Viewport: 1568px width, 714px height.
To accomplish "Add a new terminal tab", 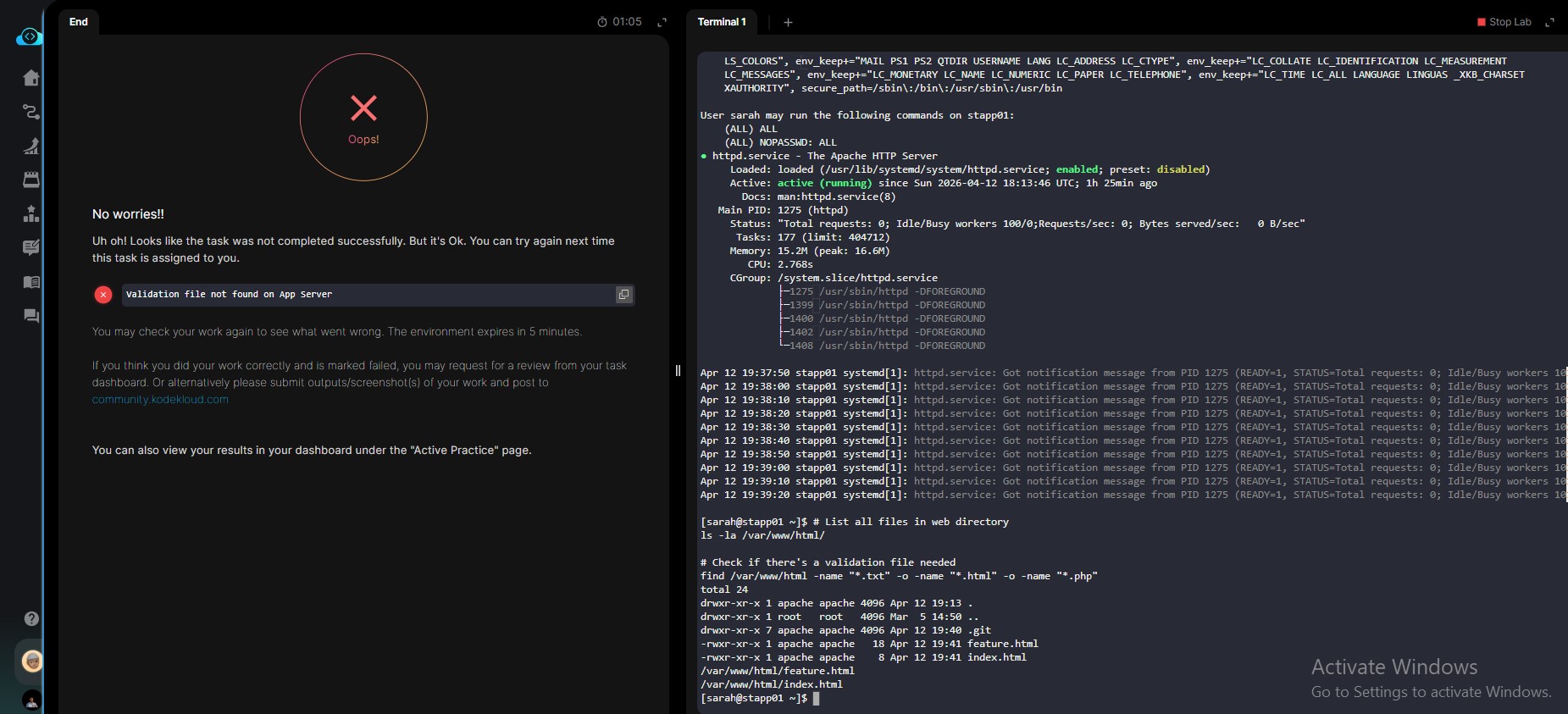I will coord(788,22).
